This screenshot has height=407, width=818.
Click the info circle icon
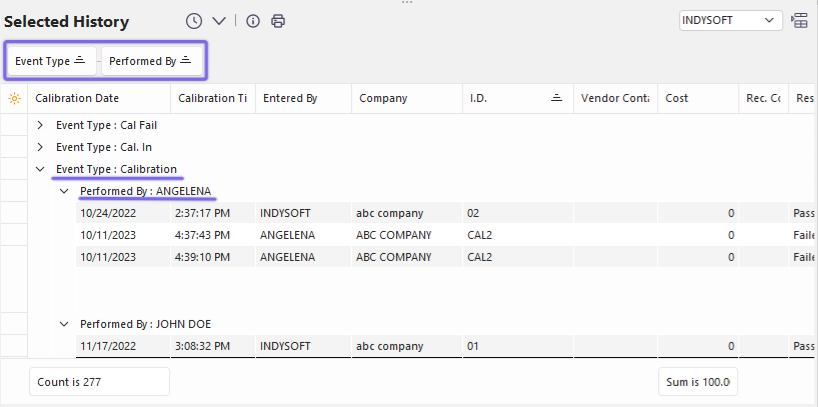(253, 21)
